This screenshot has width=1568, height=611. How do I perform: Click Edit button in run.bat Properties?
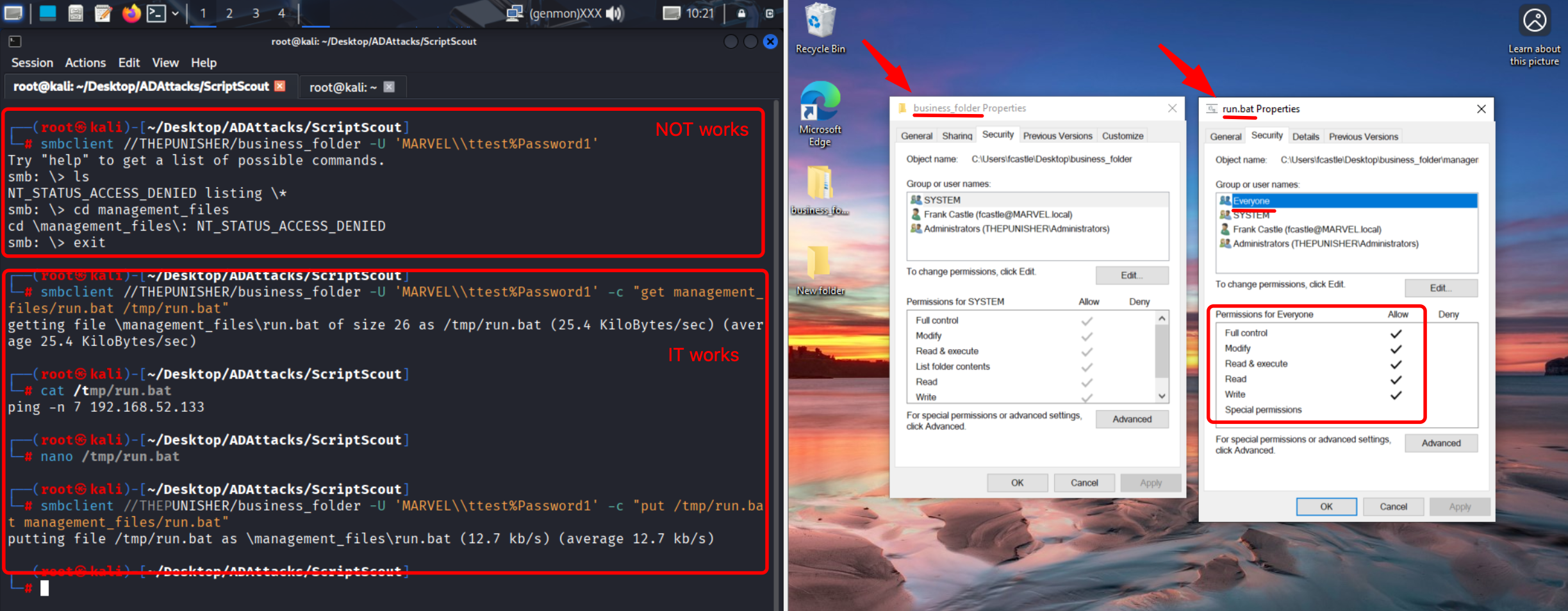tap(1440, 288)
